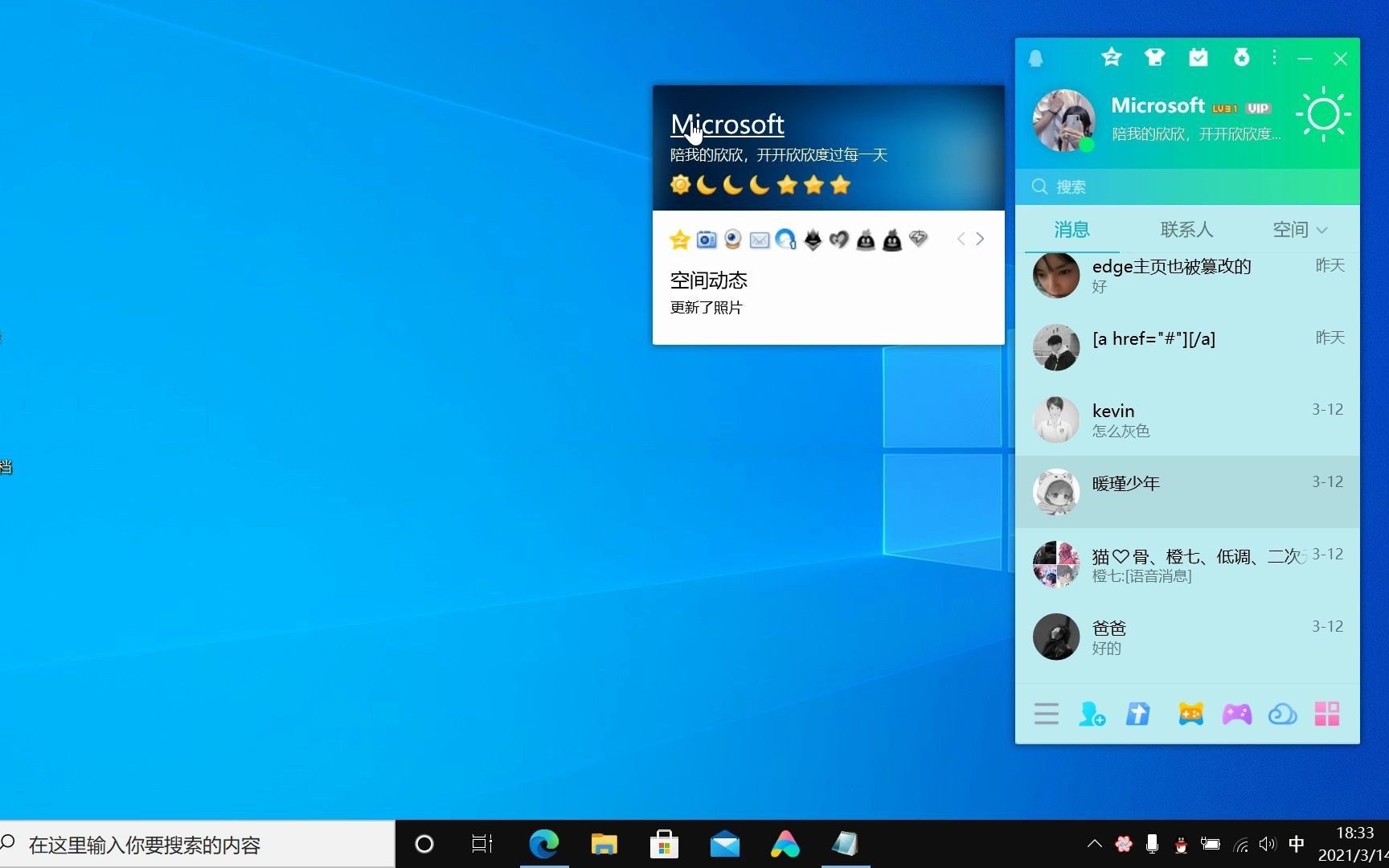Click the grey diamond lightning icon

919,238
